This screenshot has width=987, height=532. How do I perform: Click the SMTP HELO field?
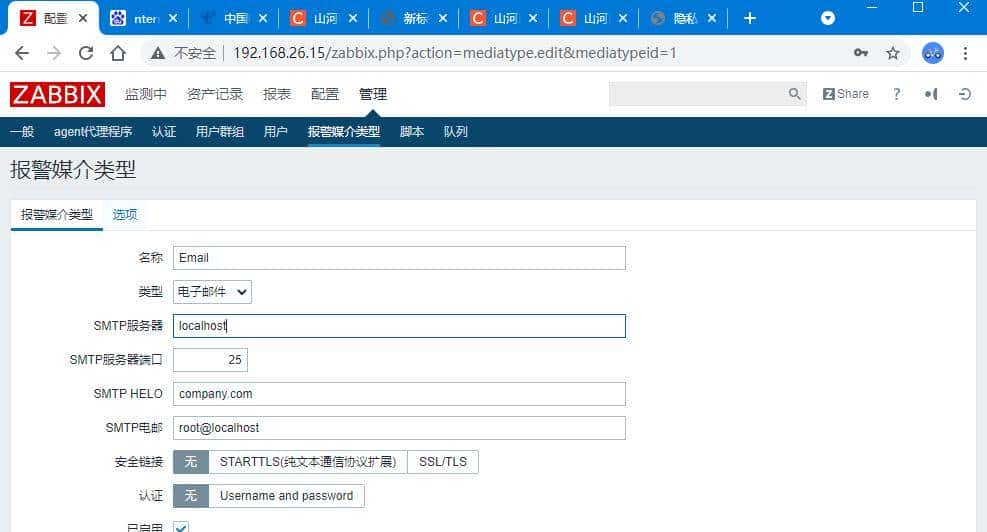(399, 394)
